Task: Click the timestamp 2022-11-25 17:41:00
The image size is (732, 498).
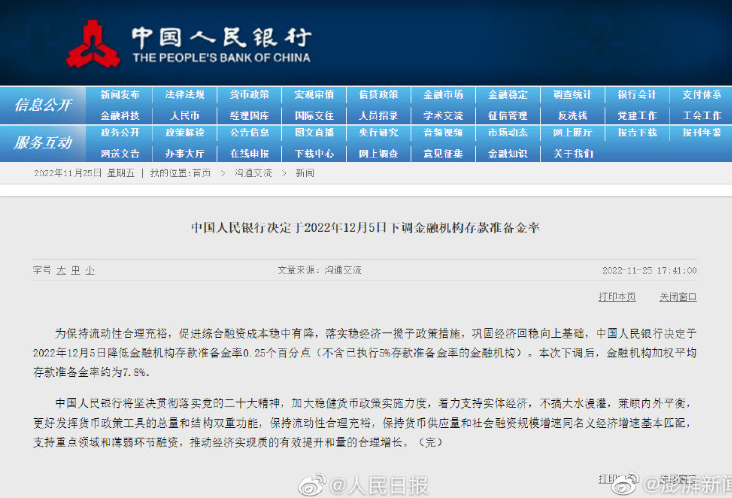Action: [x=649, y=270]
